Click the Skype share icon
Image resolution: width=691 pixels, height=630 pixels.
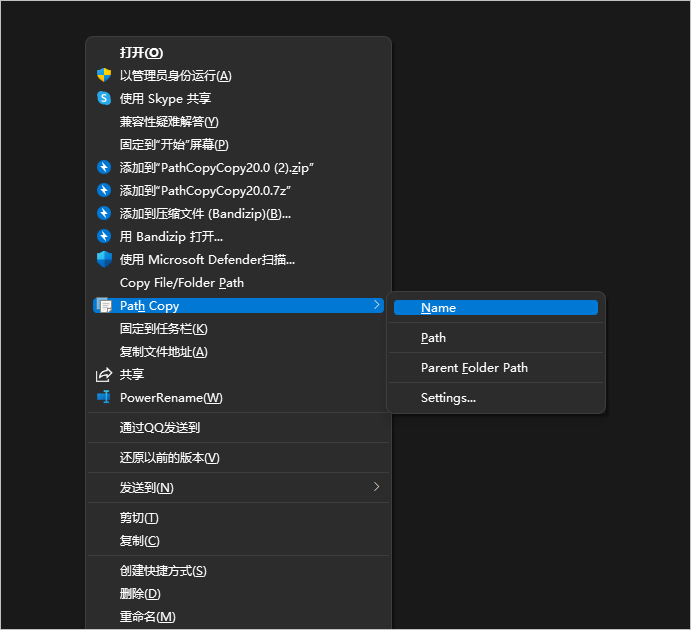(103, 98)
